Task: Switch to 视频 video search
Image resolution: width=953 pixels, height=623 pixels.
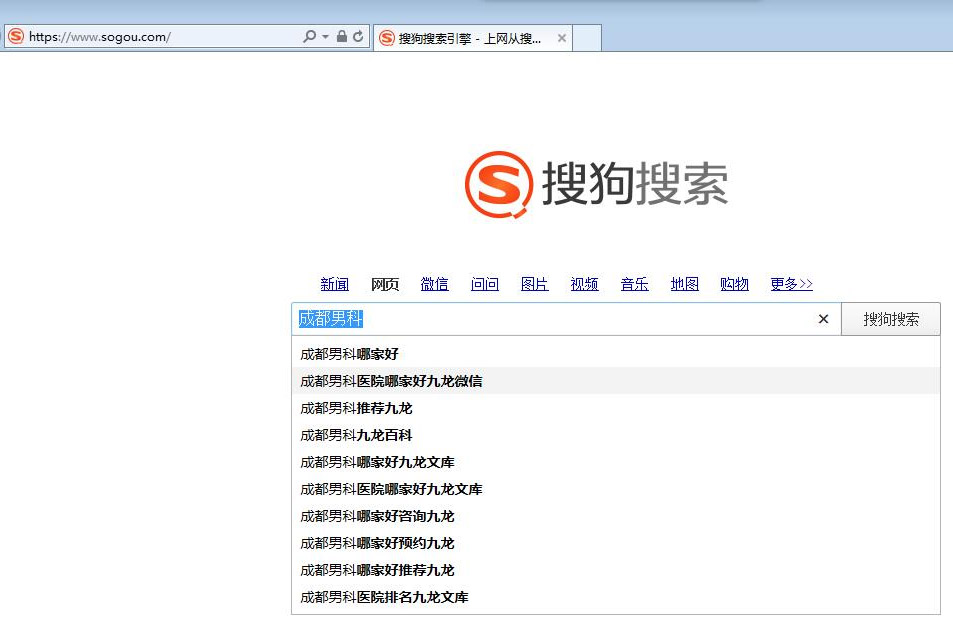Action: 585,284
